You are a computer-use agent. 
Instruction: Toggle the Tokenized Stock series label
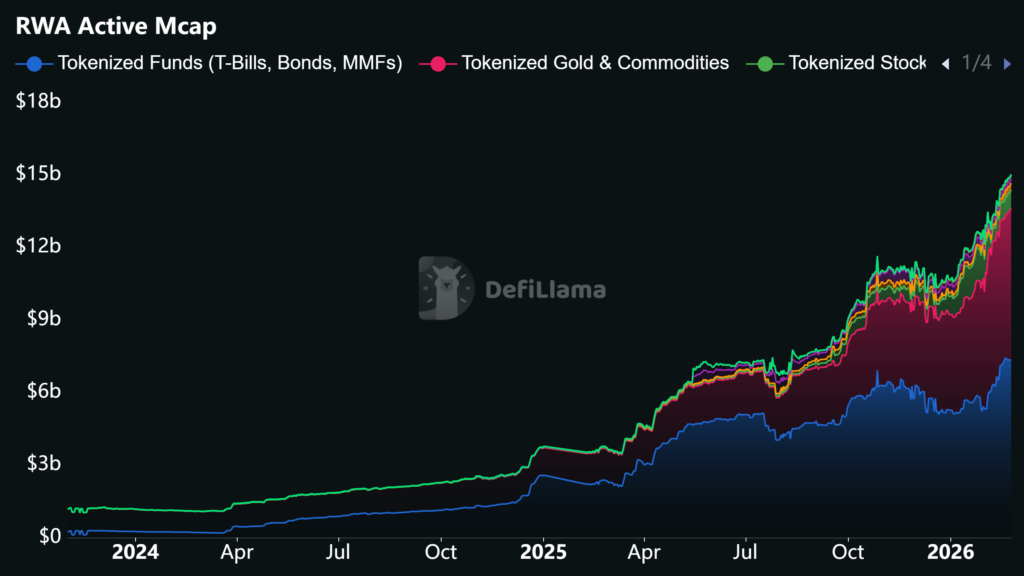857,63
